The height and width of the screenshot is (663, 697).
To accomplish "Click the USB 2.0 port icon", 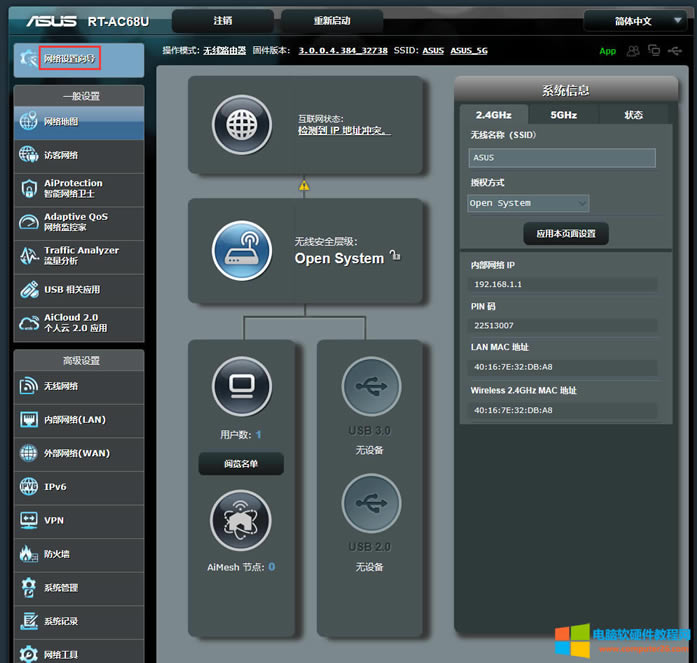I will [371, 503].
